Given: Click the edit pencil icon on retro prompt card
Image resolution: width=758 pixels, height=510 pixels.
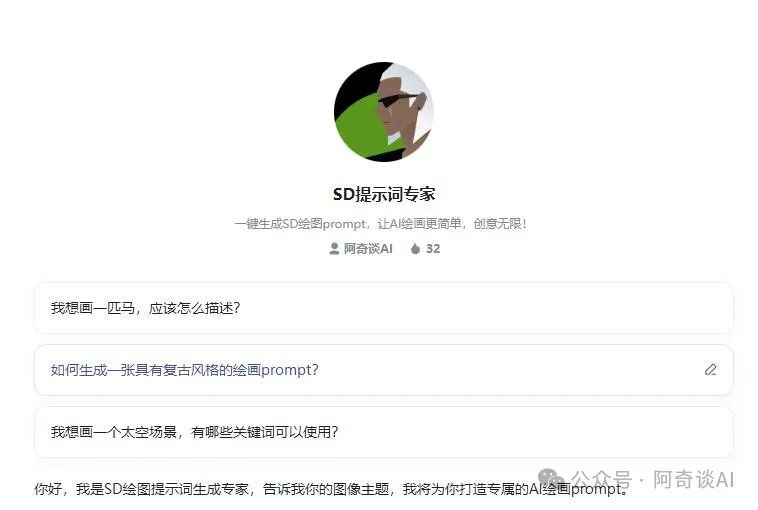Looking at the screenshot, I should click(x=710, y=370).
